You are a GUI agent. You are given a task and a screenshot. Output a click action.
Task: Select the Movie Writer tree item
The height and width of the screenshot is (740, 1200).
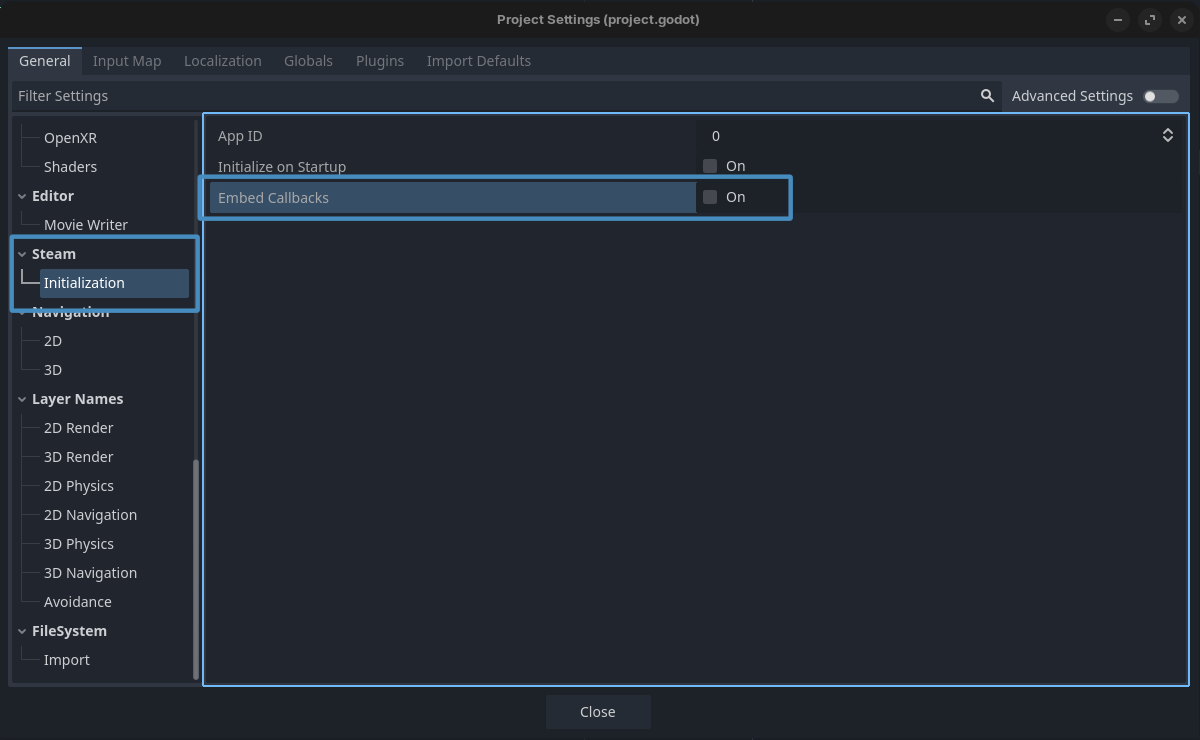click(86, 225)
